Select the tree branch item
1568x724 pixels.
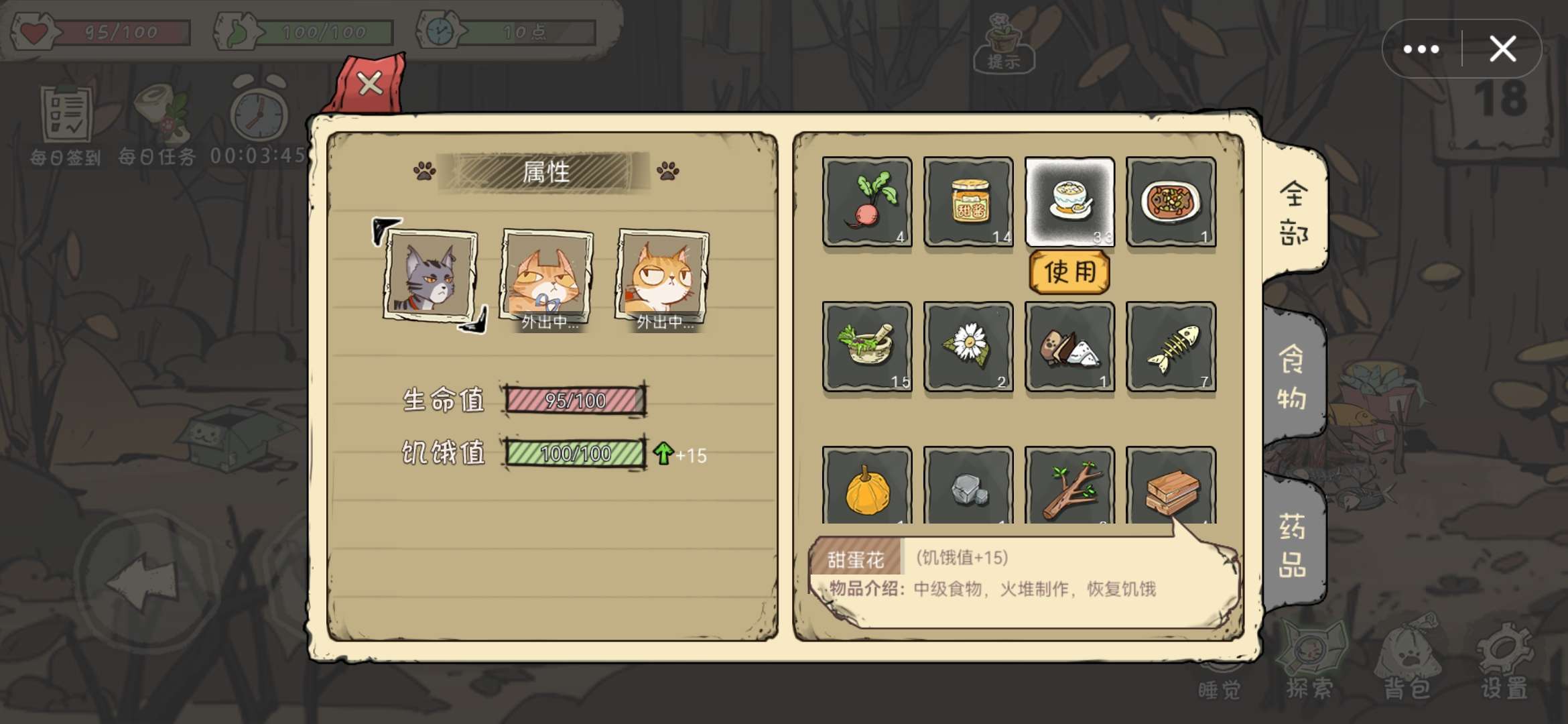coord(1069,486)
